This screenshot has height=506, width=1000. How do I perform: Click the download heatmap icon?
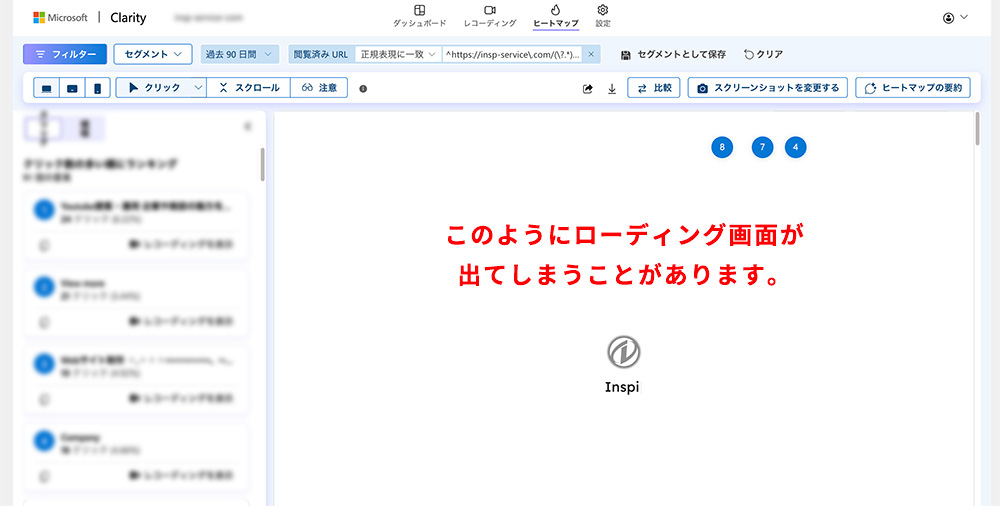612,88
